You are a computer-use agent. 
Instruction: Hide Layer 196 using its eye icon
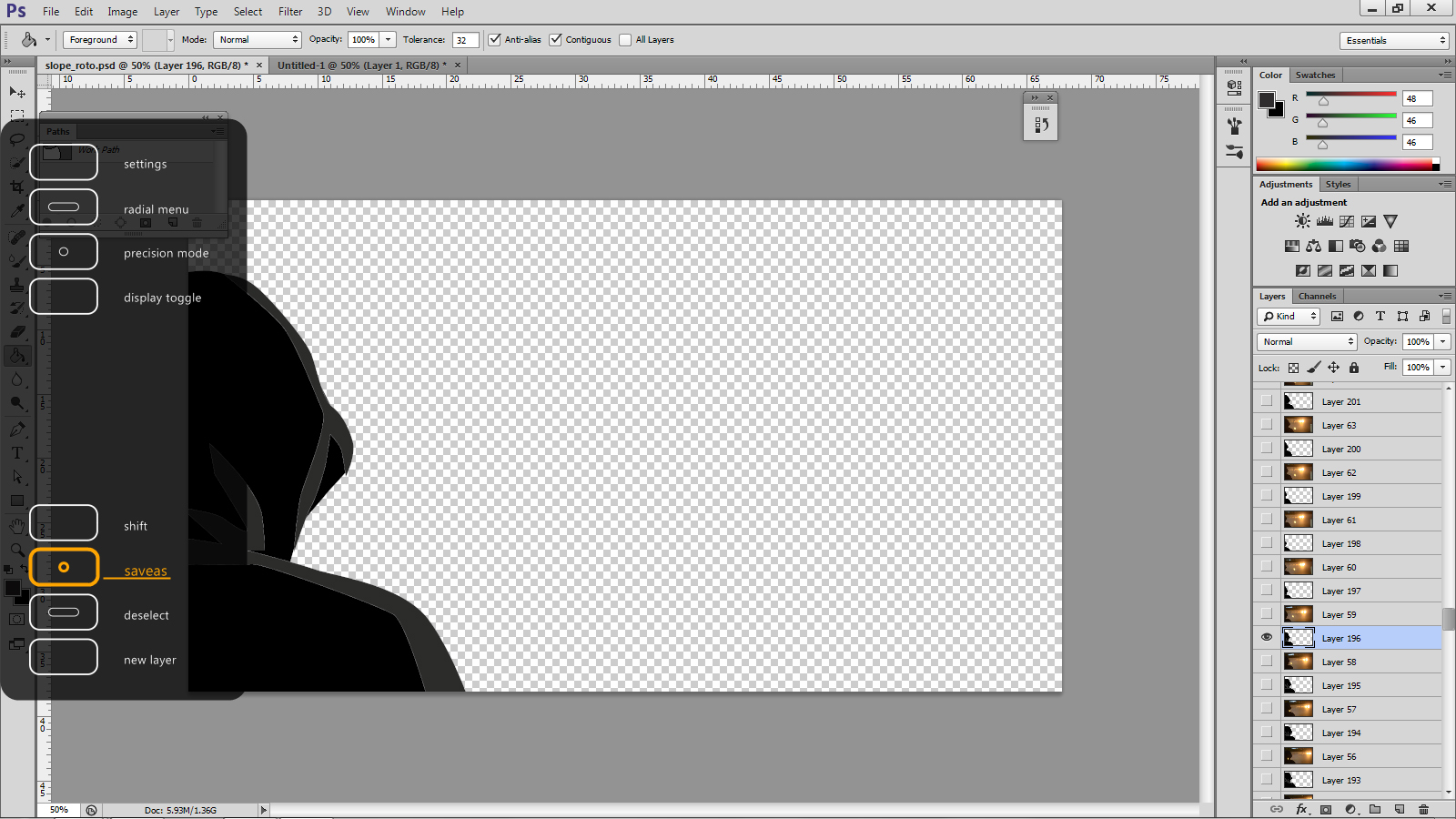pos(1267,638)
